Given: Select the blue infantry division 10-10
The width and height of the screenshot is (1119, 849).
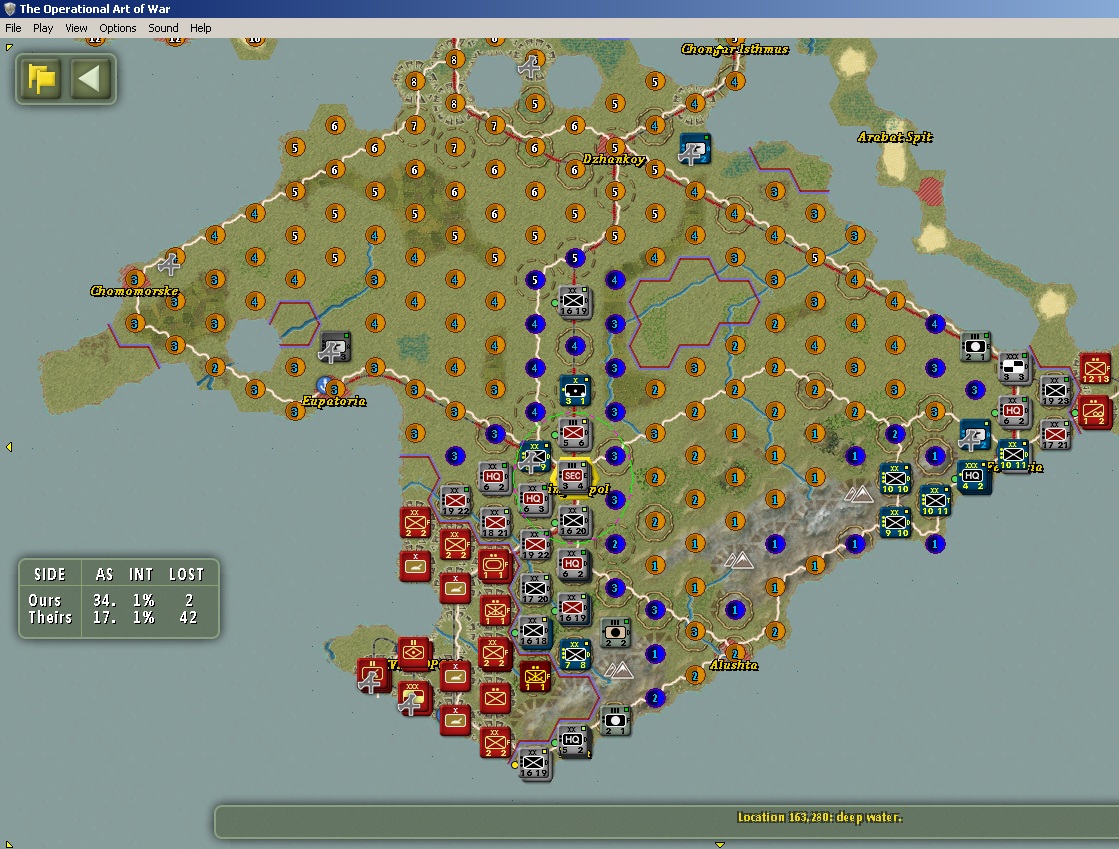Looking at the screenshot, I should click(895, 479).
